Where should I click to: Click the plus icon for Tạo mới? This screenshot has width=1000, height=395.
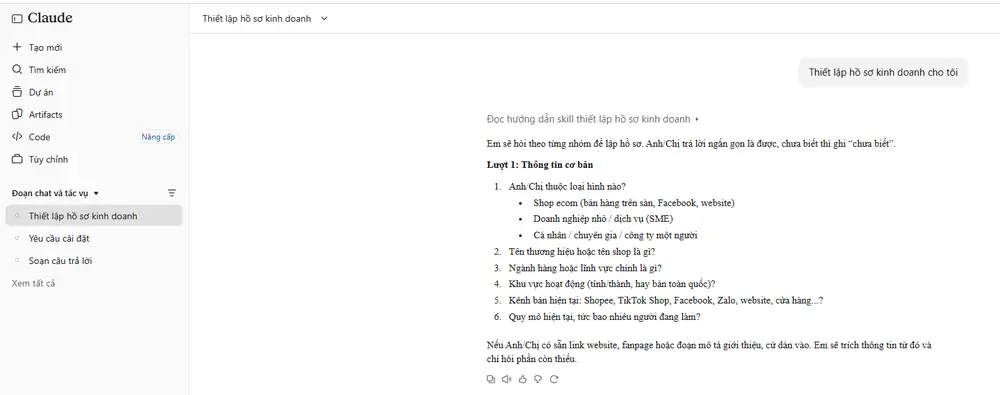click(x=17, y=47)
